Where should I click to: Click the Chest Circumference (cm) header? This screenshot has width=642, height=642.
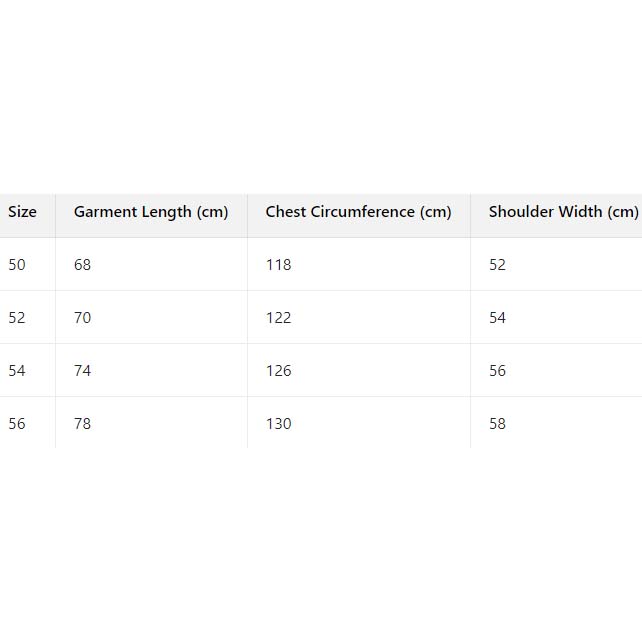358,212
